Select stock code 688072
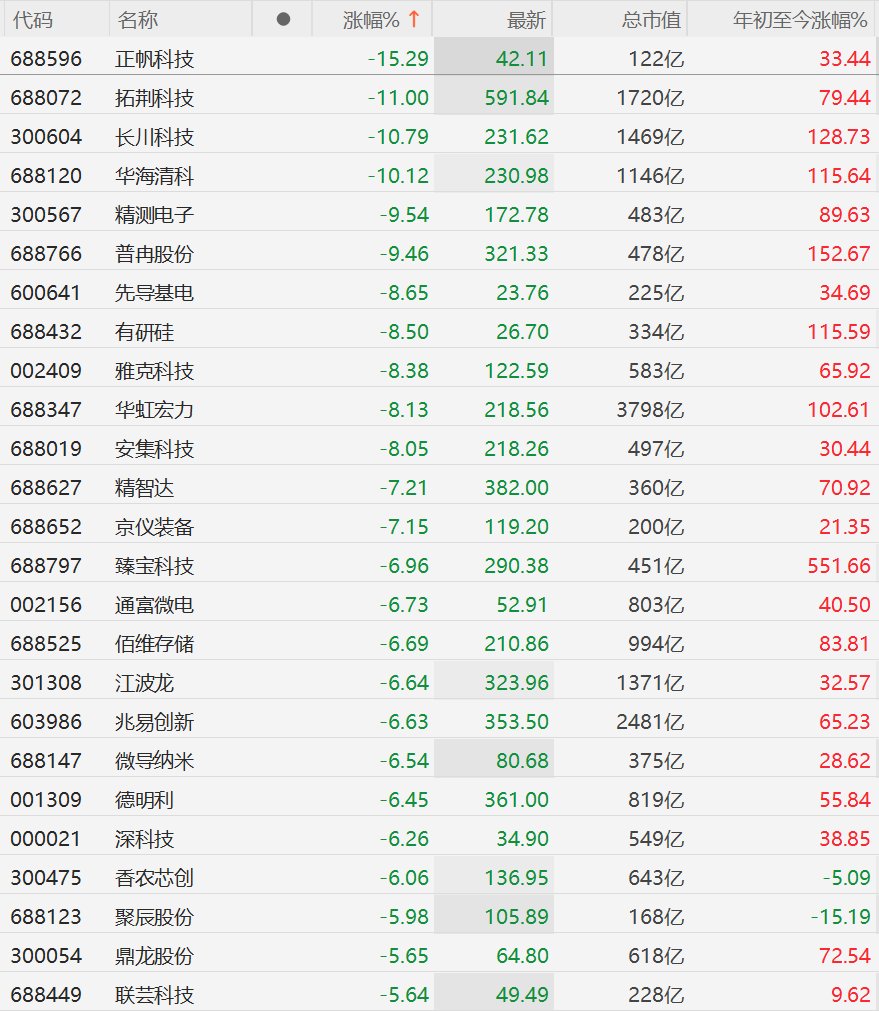The height and width of the screenshot is (1011, 879). [46, 98]
